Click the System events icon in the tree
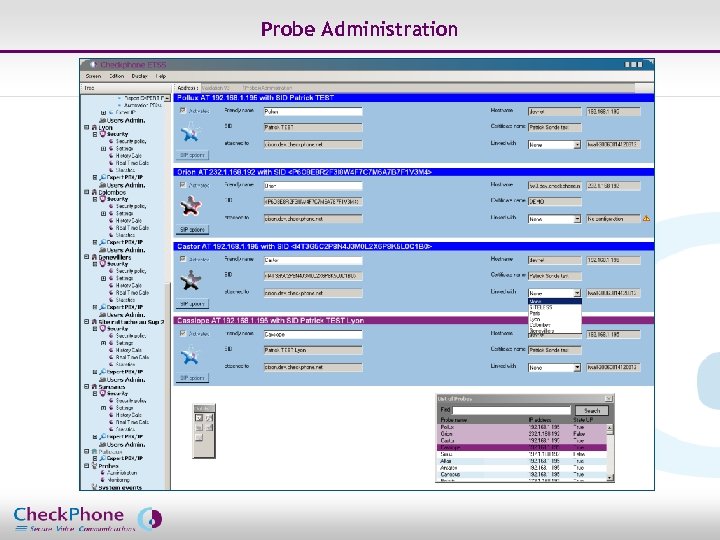Screen dimensions: 720x540 (94, 487)
